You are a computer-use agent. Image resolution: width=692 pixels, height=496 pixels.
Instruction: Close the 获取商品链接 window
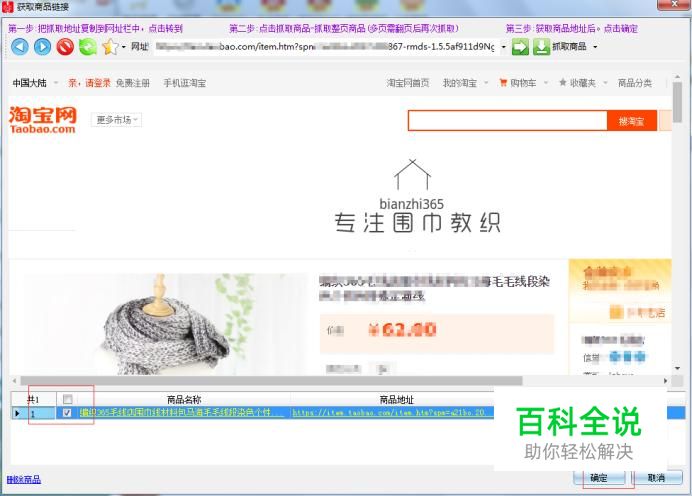click(x=674, y=4)
